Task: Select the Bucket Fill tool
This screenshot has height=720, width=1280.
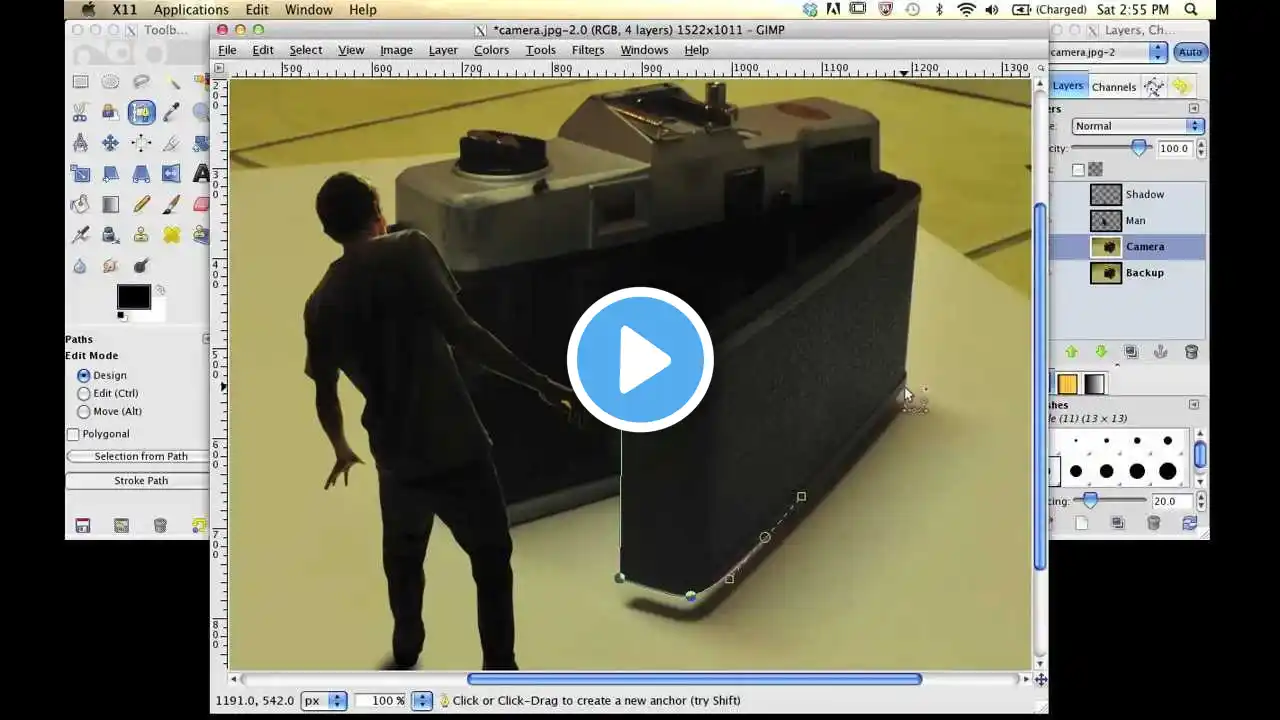Action: (80, 205)
